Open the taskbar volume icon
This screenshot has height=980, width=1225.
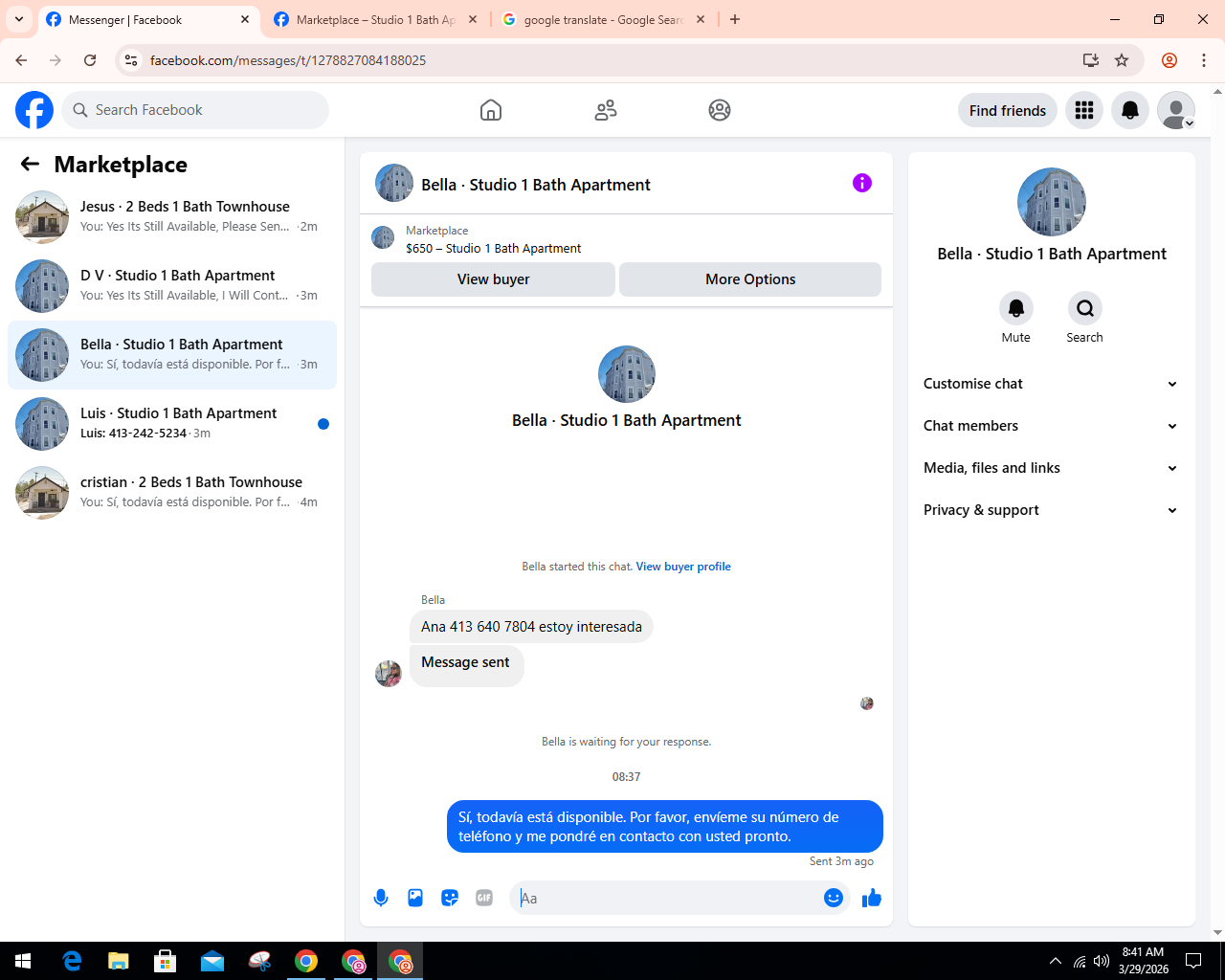1102,961
